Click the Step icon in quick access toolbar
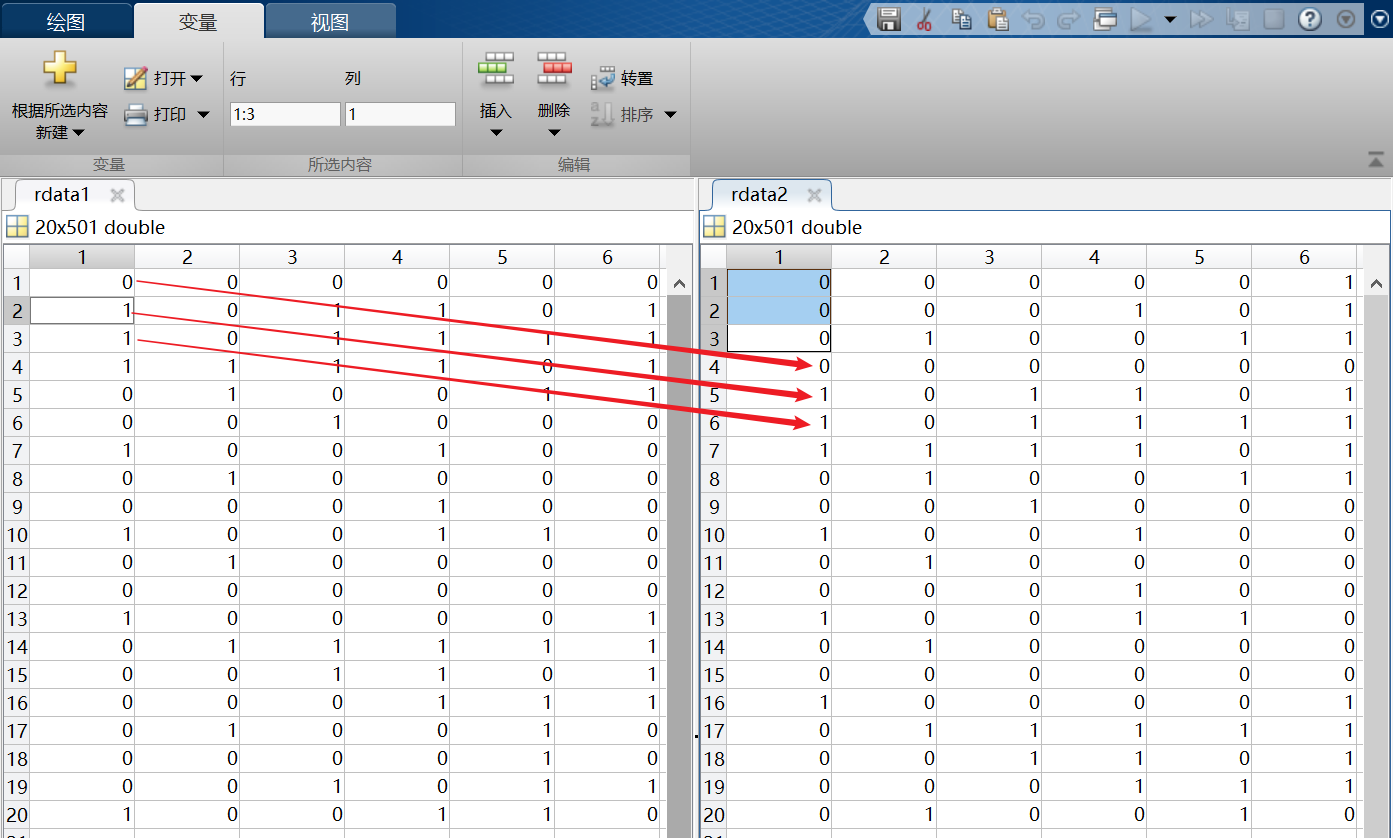The image size is (1393, 838). click(x=1237, y=19)
